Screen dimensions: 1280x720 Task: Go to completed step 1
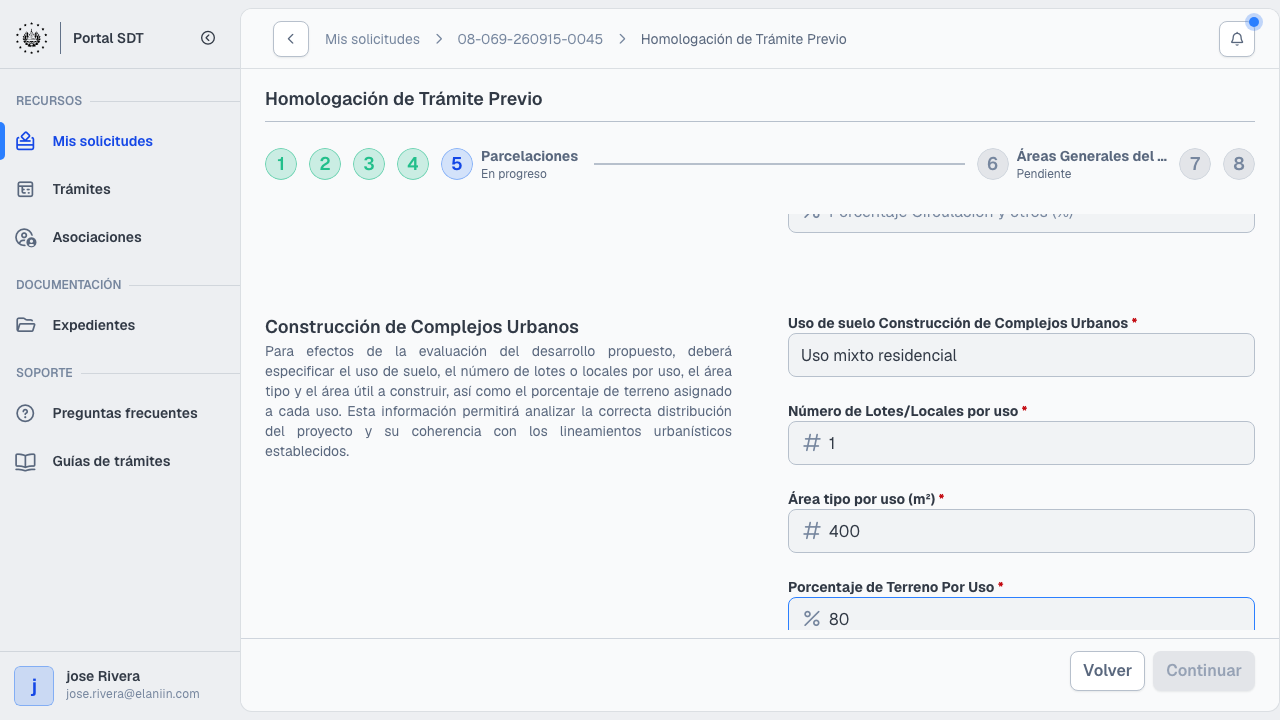(x=281, y=164)
